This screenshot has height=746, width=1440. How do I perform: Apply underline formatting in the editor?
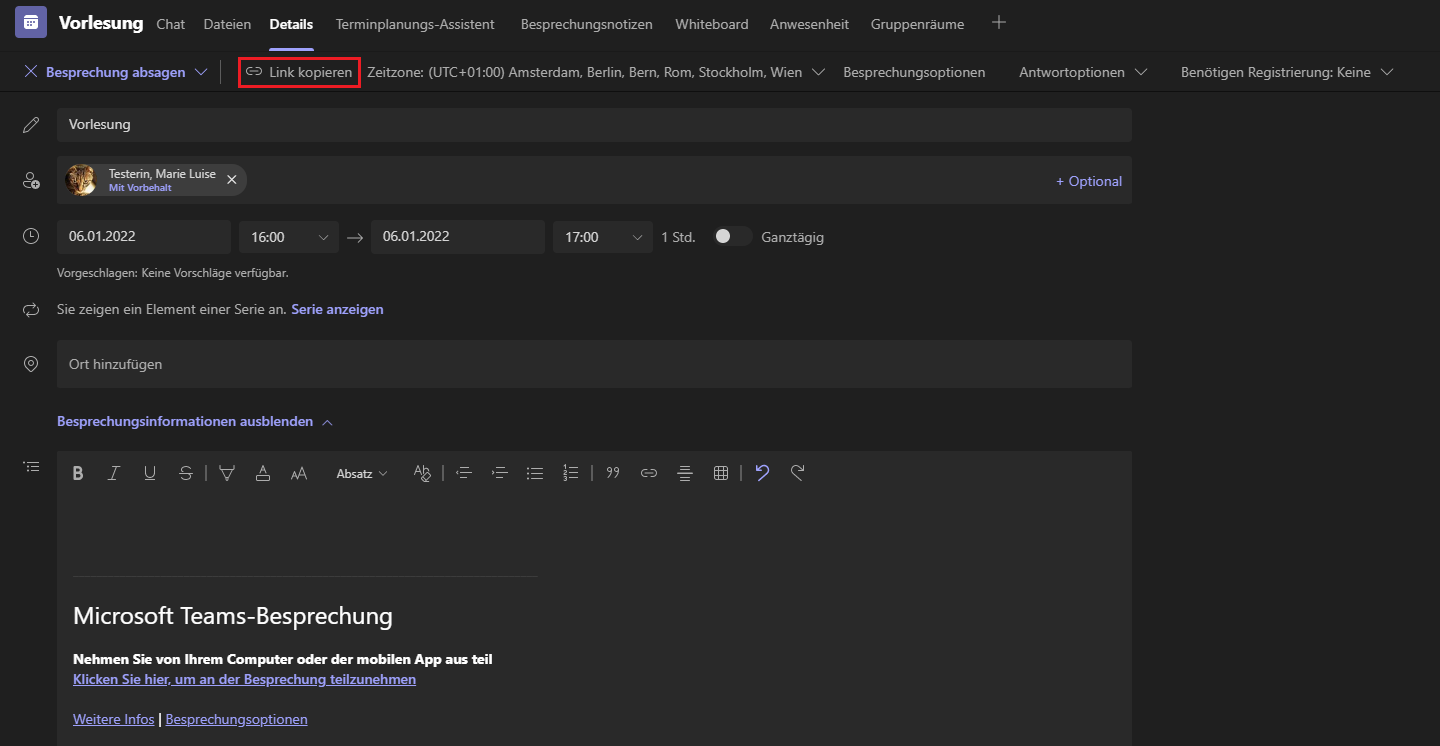[x=150, y=473]
